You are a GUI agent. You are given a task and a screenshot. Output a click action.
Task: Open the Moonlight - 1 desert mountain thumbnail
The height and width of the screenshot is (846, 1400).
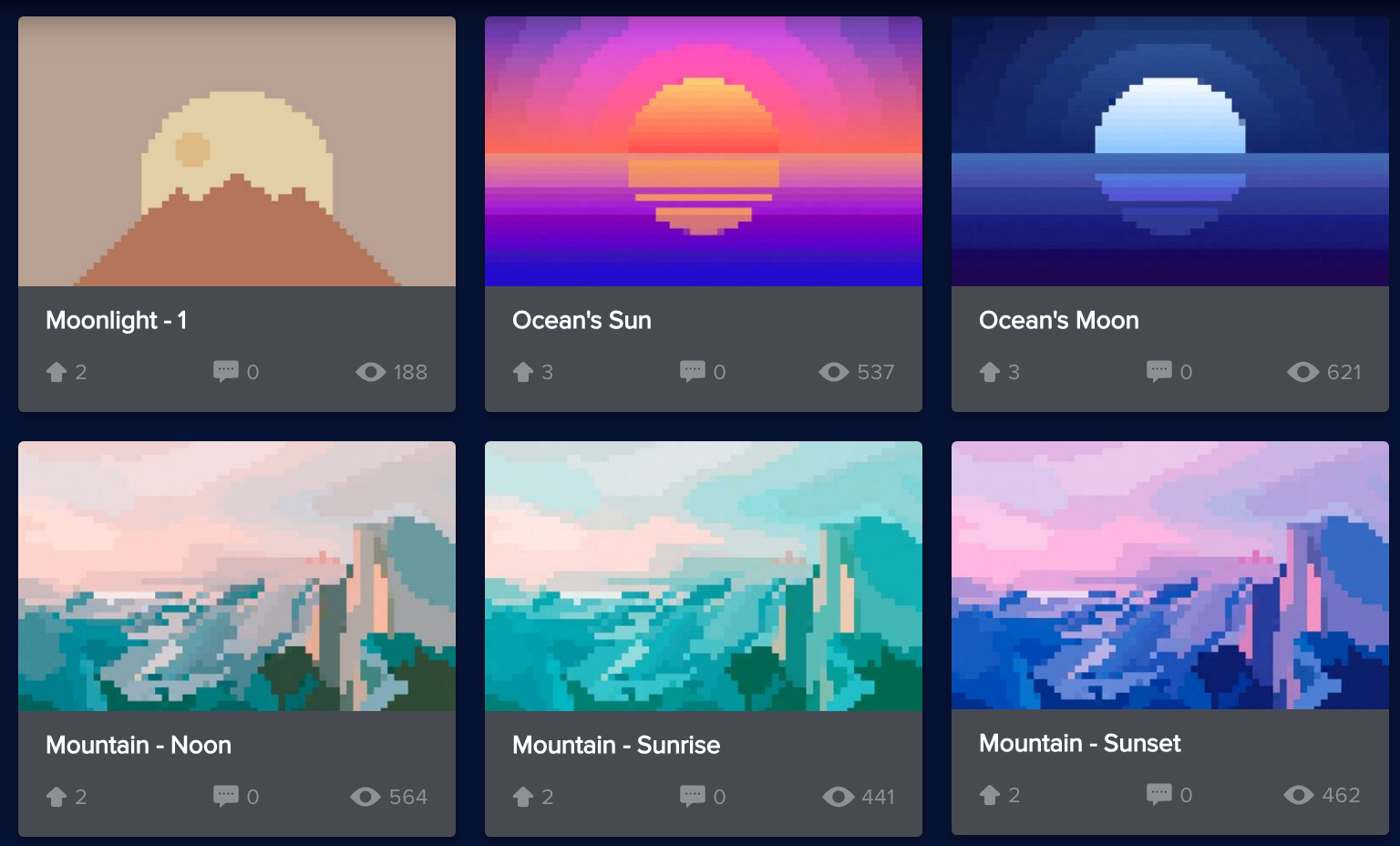237,151
